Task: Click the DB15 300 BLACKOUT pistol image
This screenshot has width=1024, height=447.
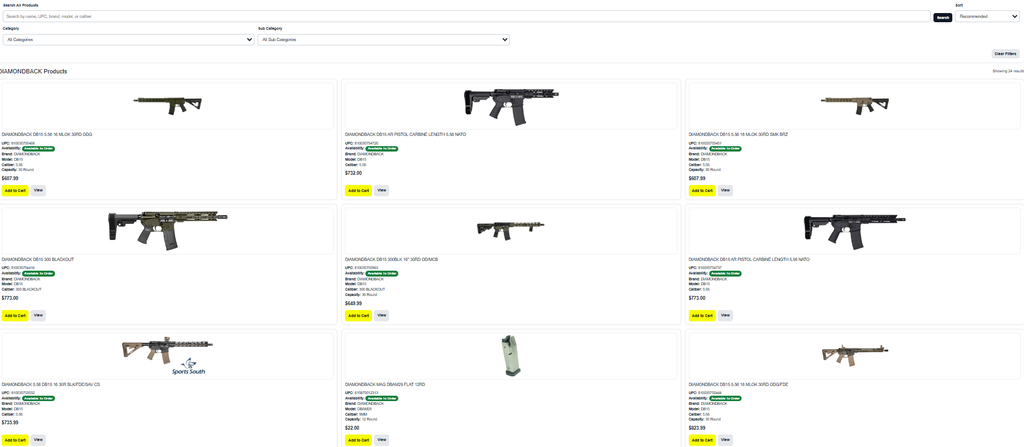Action: [168, 230]
